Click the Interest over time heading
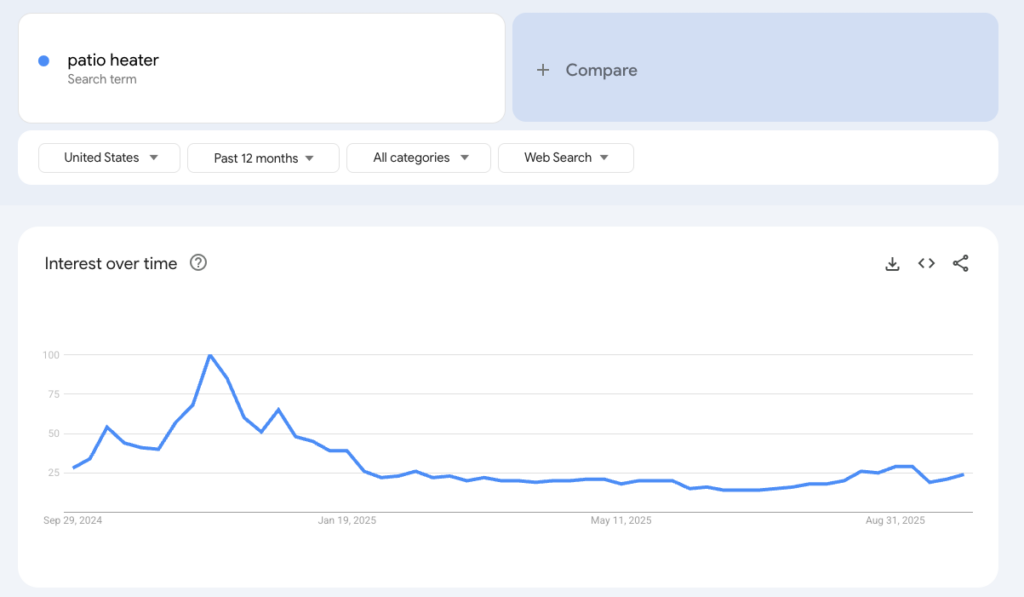The image size is (1024, 597). pyautogui.click(x=111, y=264)
